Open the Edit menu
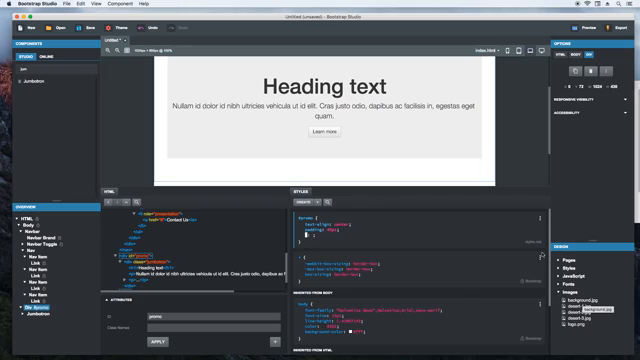640x360 pixels. 81,4
